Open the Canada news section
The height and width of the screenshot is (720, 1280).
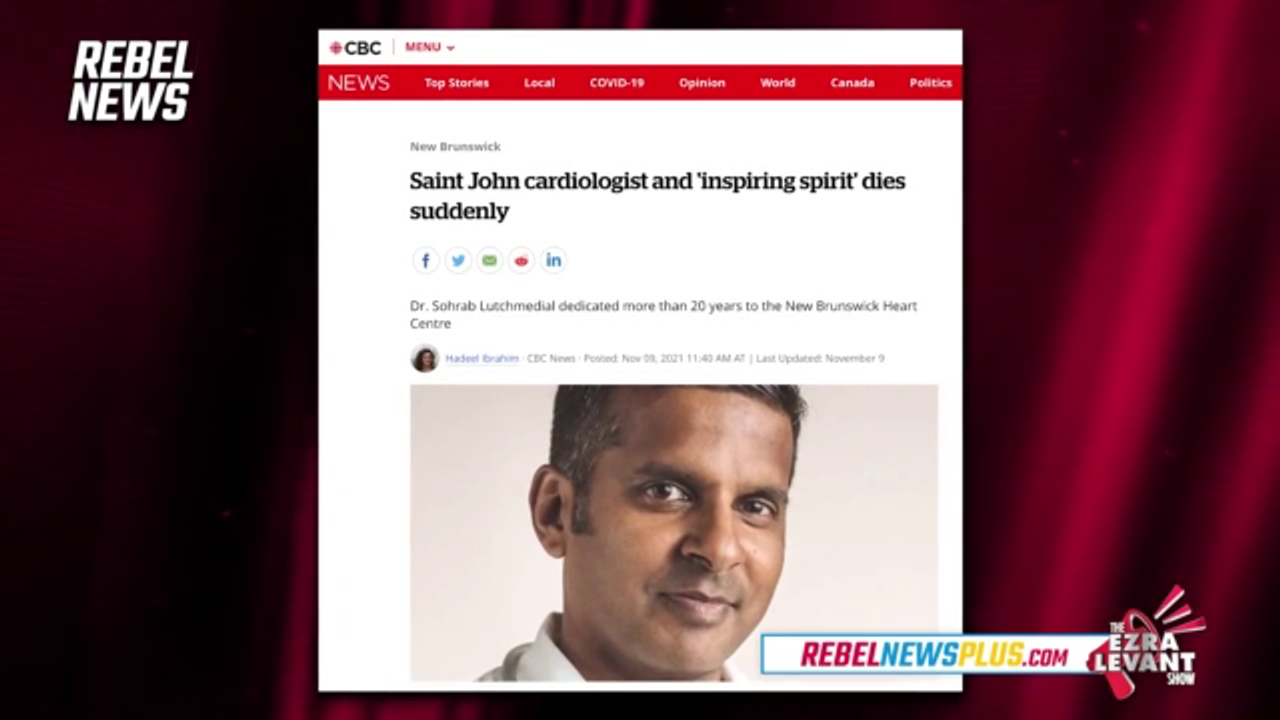(852, 83)
